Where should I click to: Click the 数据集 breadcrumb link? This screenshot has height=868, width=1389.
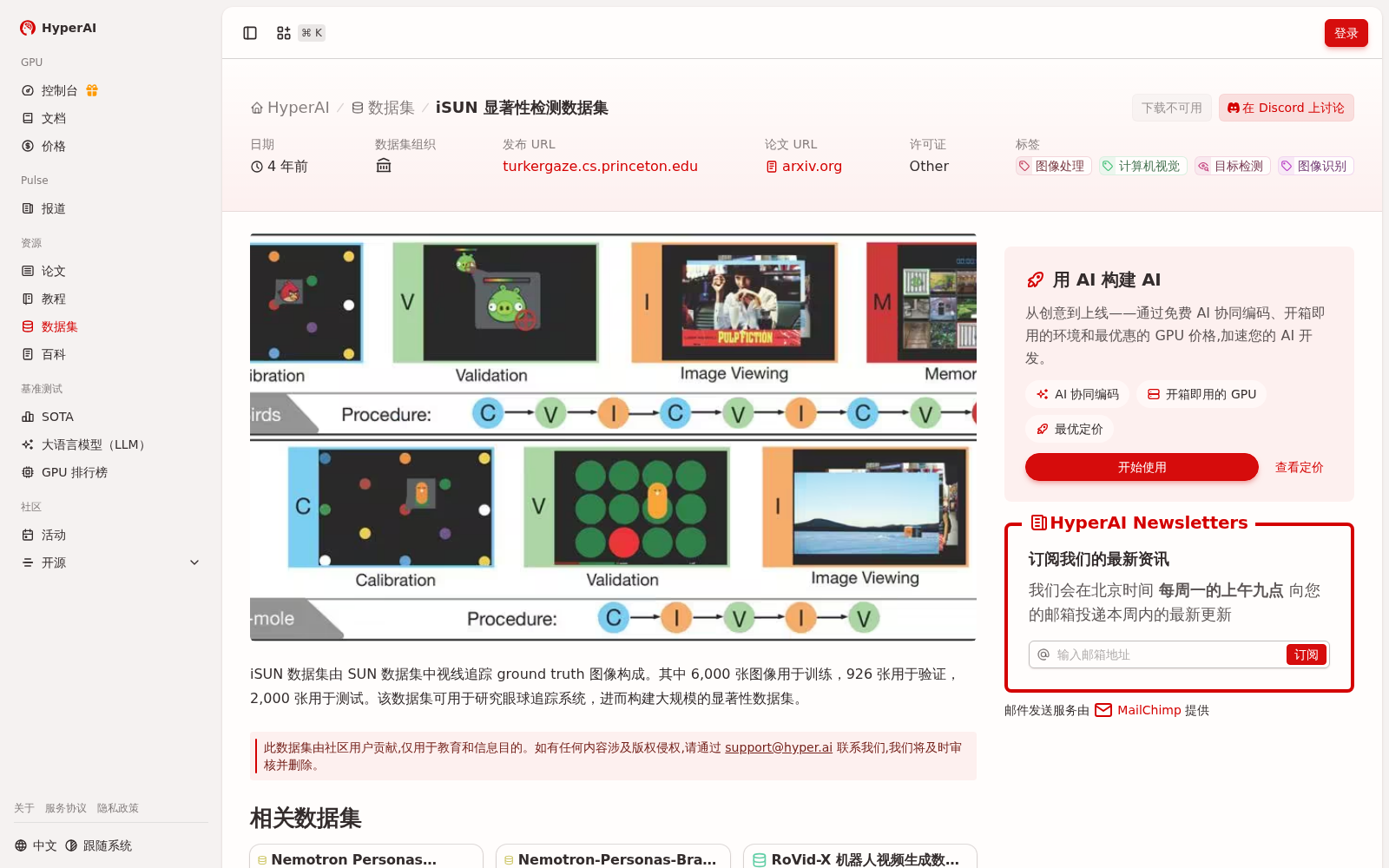pyautogui.click(x=383, y=108)
